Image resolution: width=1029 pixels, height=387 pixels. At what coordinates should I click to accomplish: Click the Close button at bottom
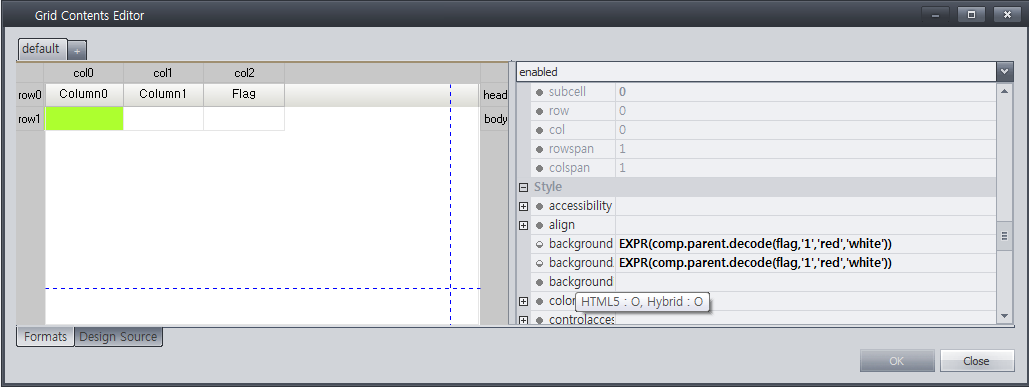click(x=976, y=361)
